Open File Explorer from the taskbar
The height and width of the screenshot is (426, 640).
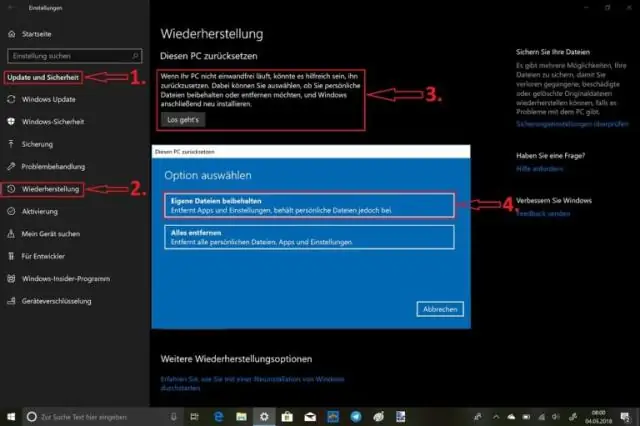pos(241,415)
